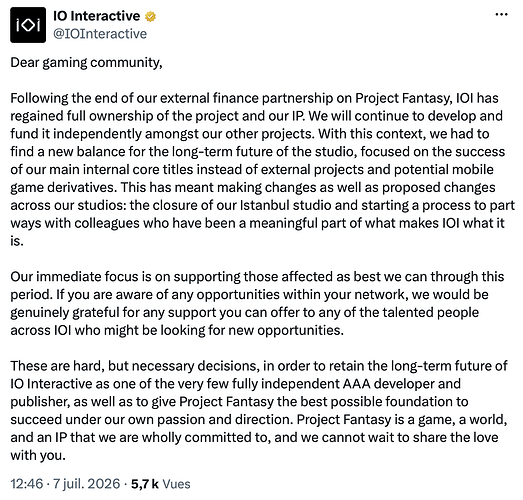Click the IO Interactive display name

click(96, 16)
